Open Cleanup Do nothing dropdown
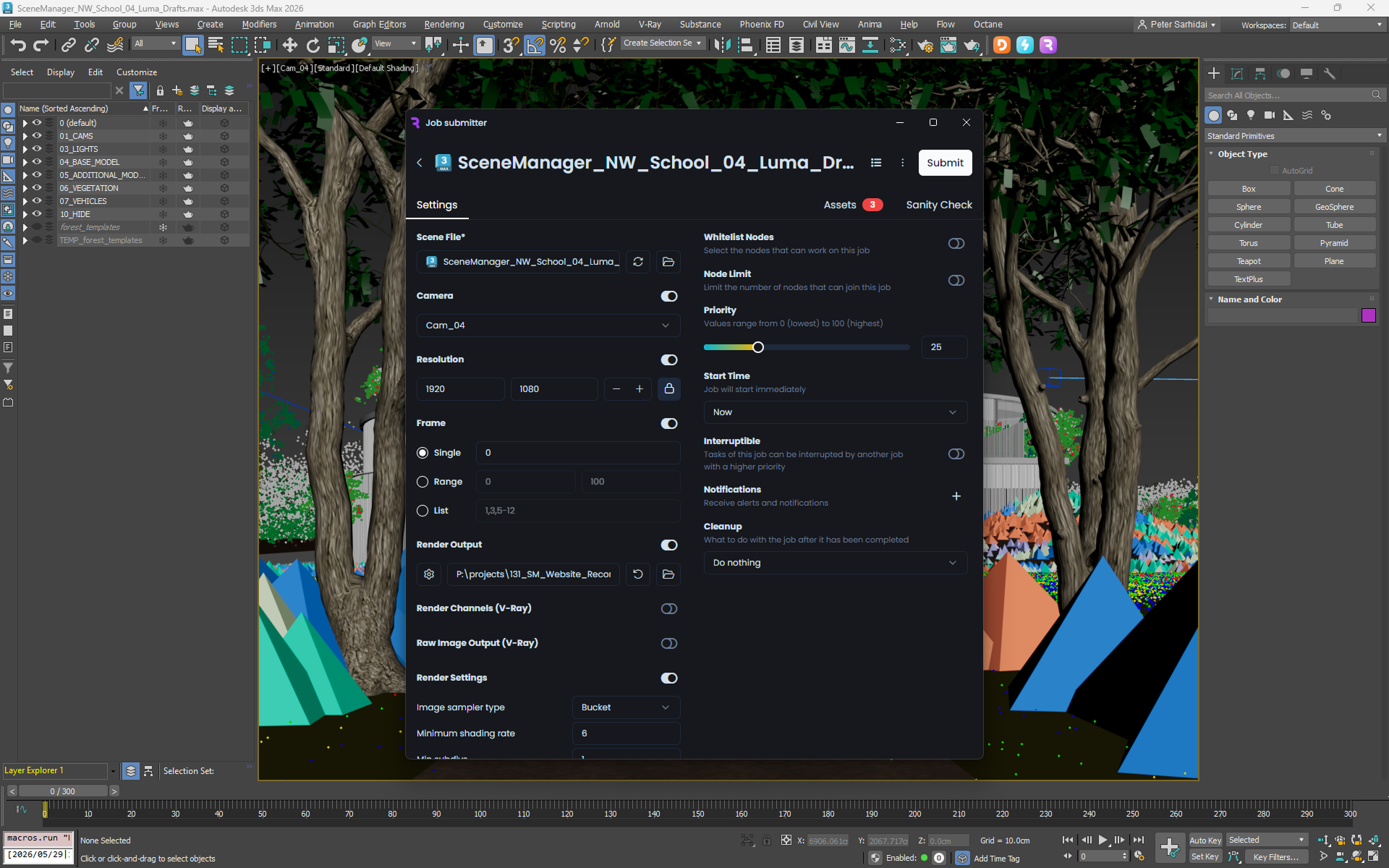 pyautogui.click(x=836, y=563)
